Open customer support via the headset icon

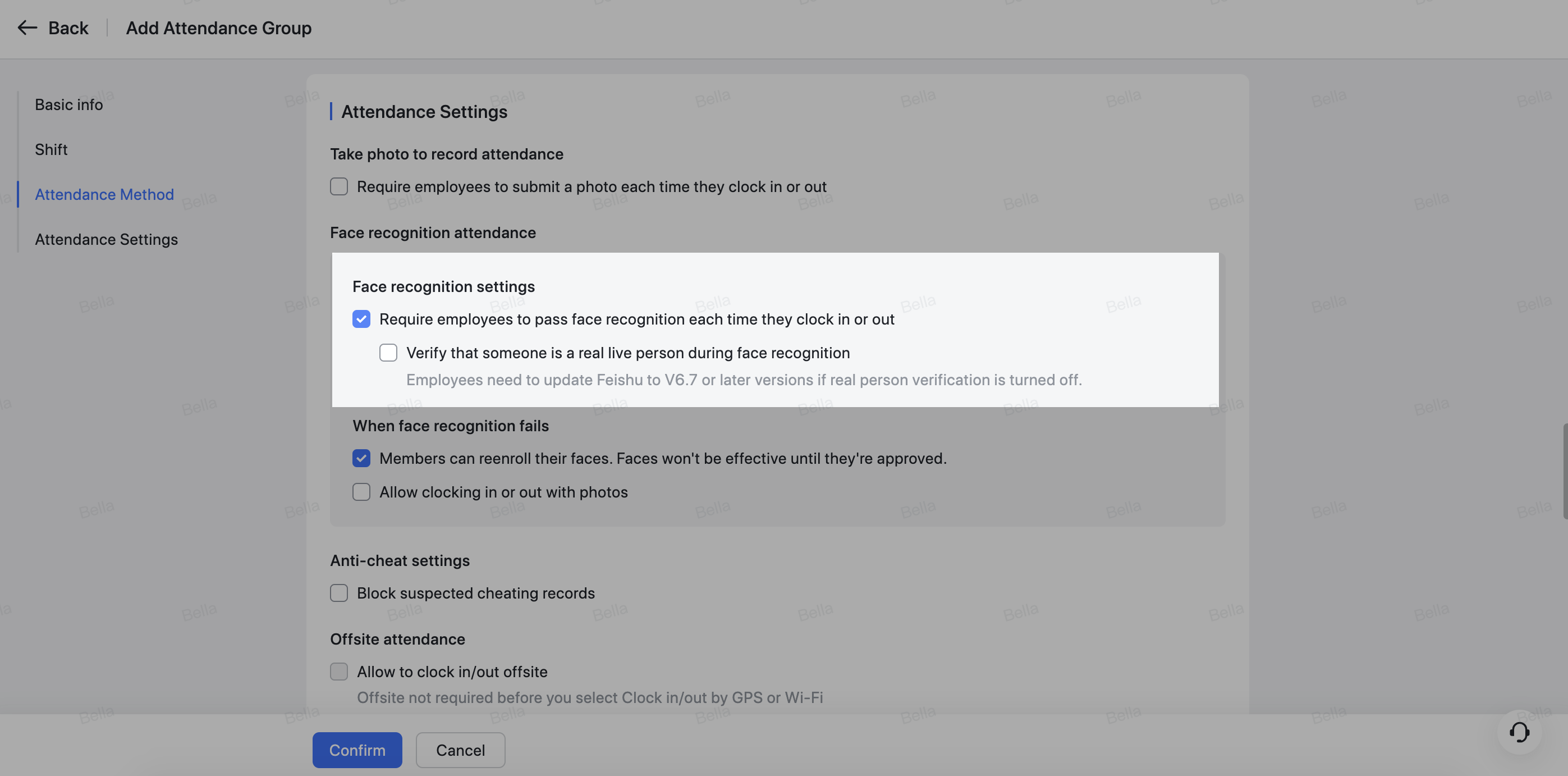pyautogui.click(x=1519, y=733)
